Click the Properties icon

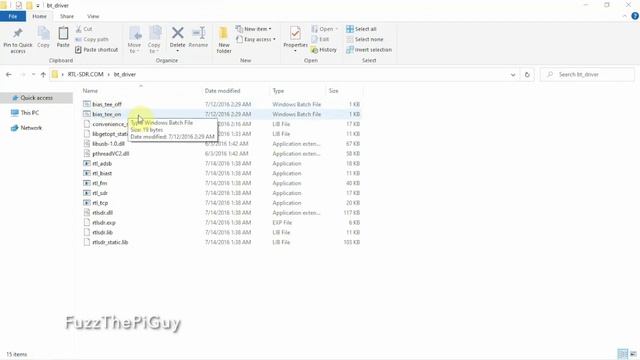(295, 33)
